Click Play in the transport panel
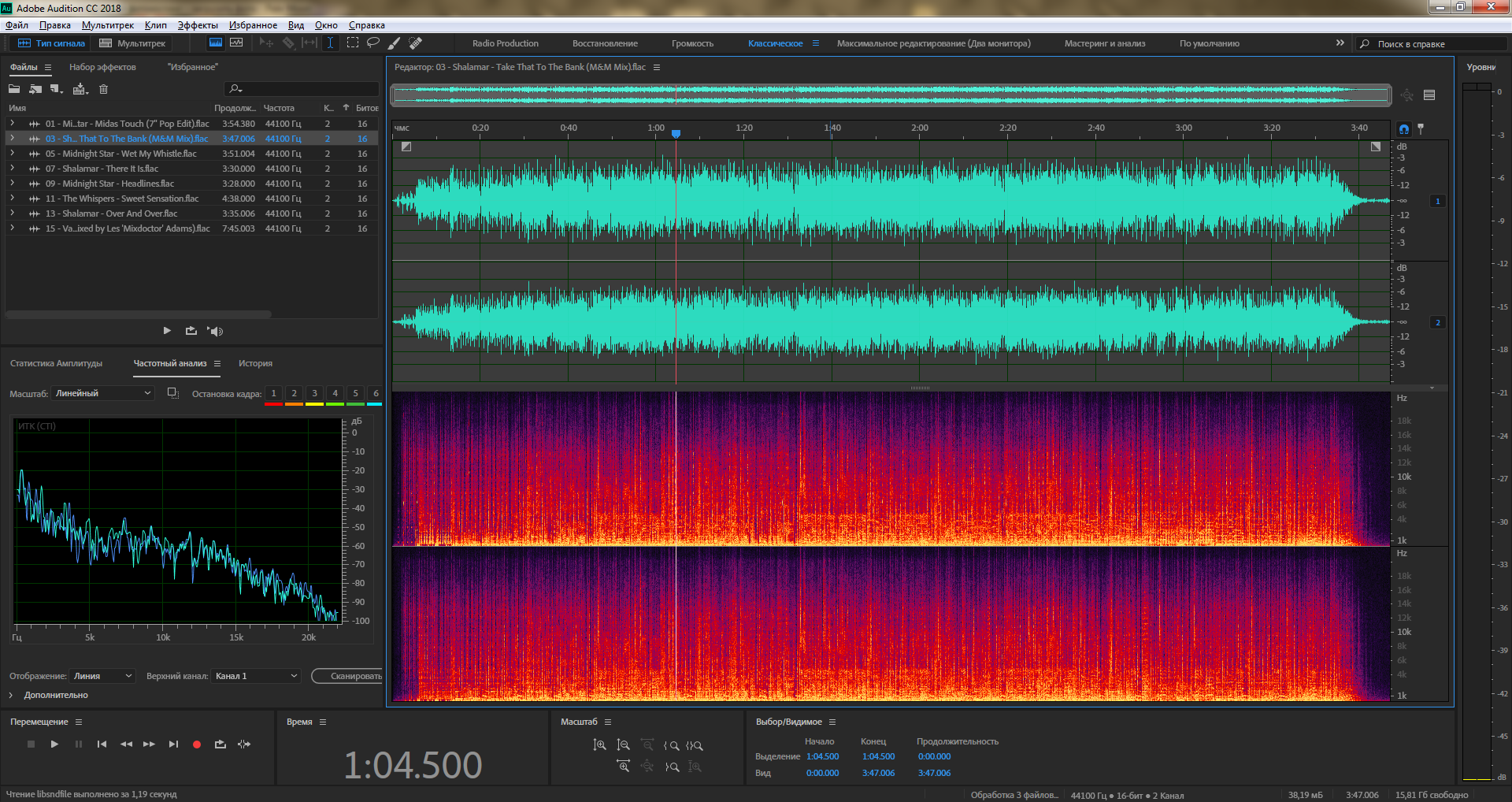 tap(54, 744)
